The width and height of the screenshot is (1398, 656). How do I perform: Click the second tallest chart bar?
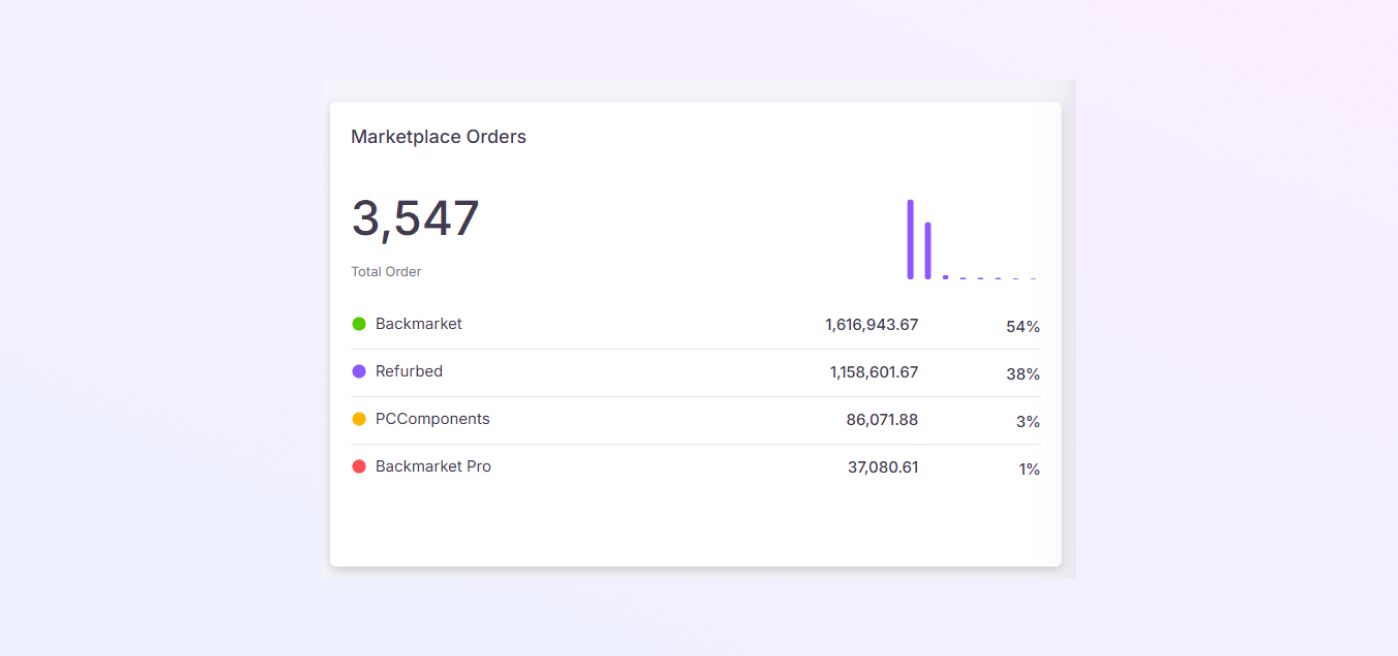(x=928, y=251)
